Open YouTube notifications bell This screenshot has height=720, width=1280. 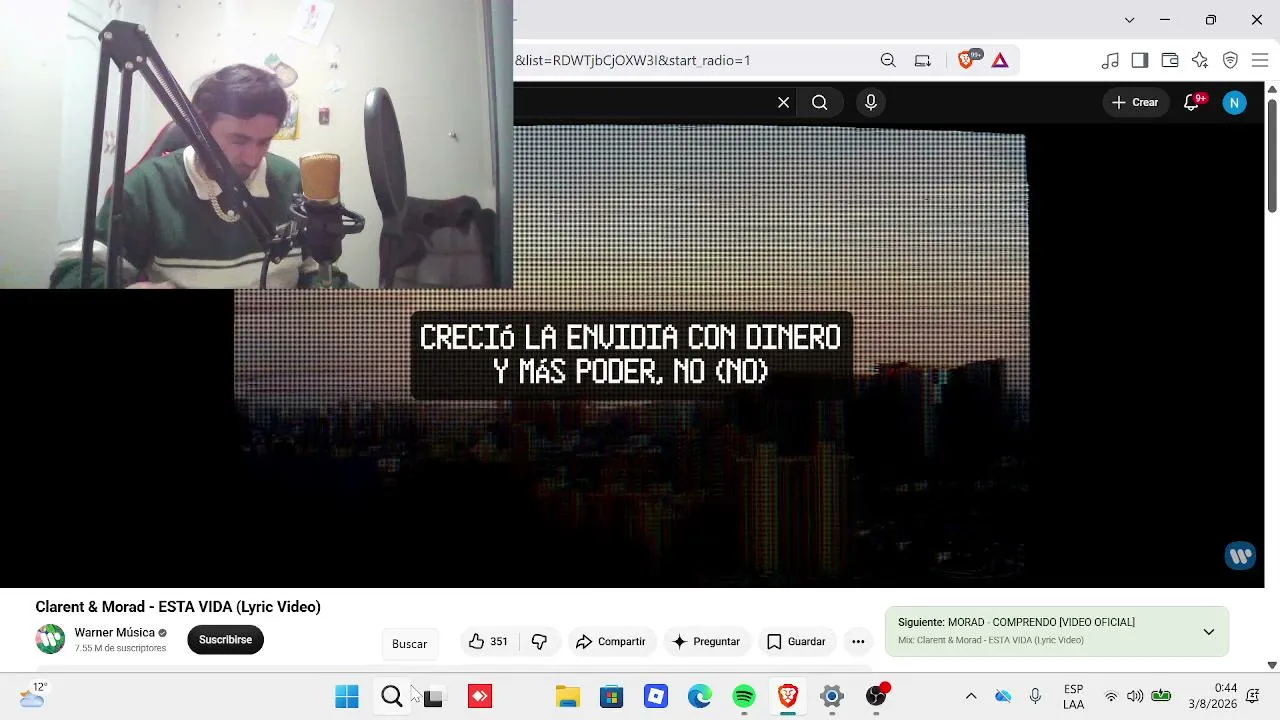tap(1191, 102)
